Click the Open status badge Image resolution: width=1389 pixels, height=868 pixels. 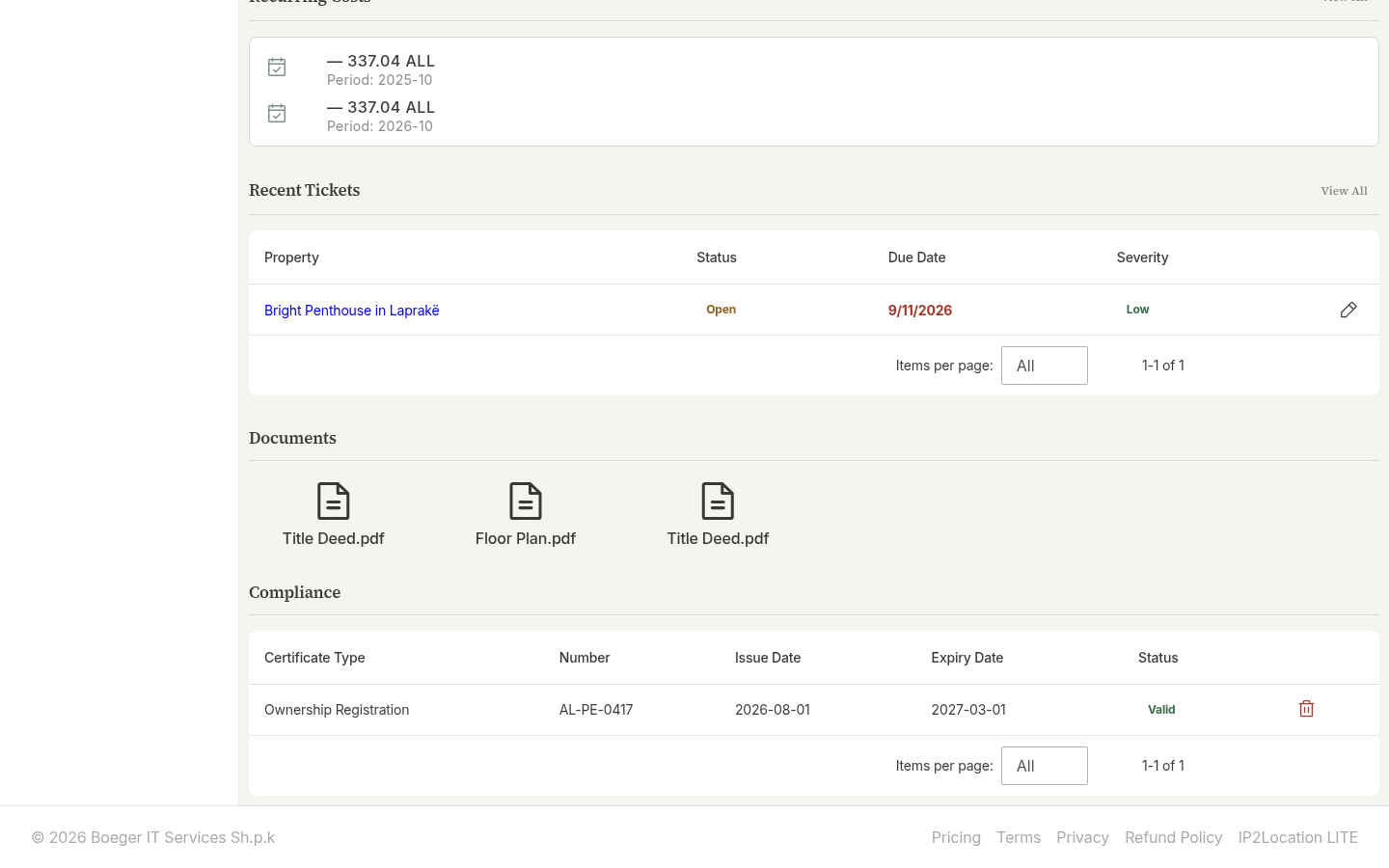(722, 310)
